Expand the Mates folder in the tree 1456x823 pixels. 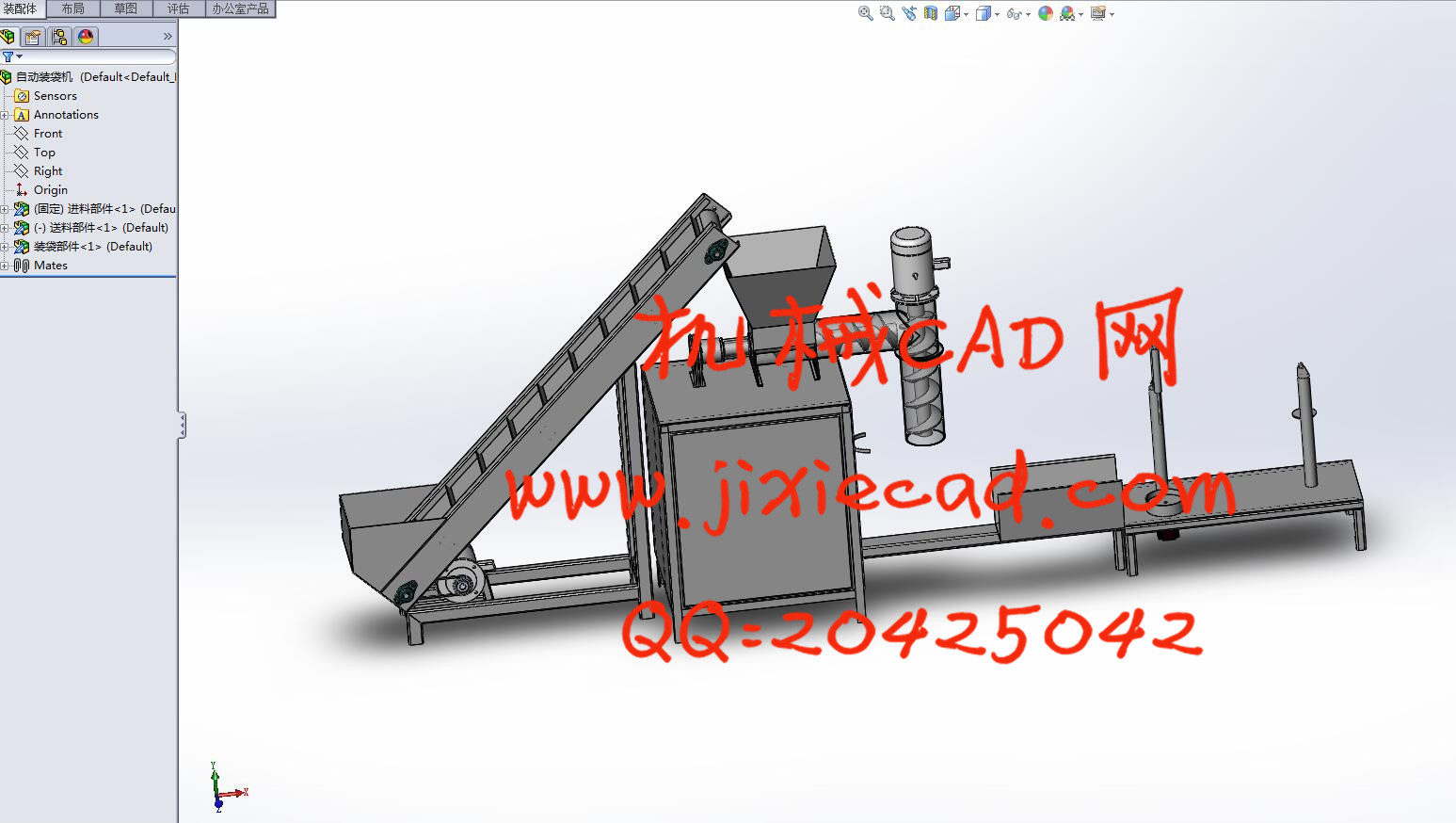click(x=5, y=266)
